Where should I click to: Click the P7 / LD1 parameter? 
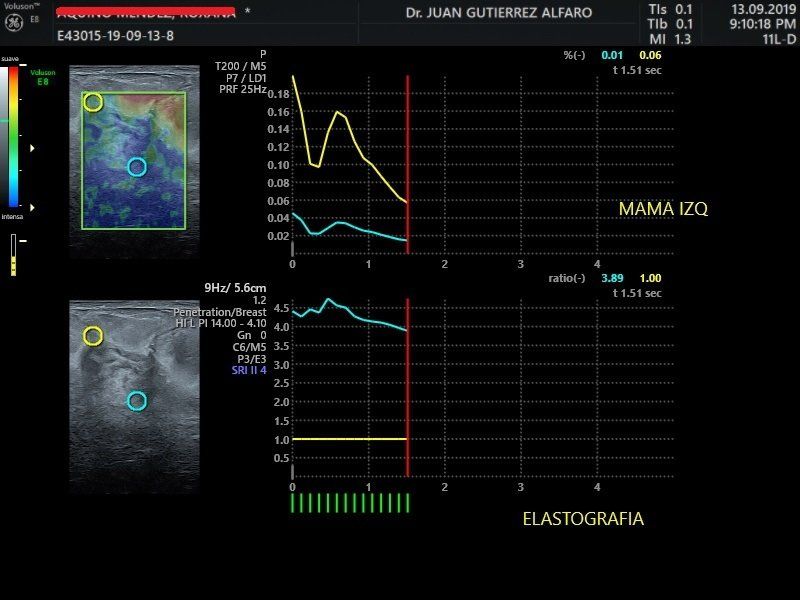[x=246, y=78]
